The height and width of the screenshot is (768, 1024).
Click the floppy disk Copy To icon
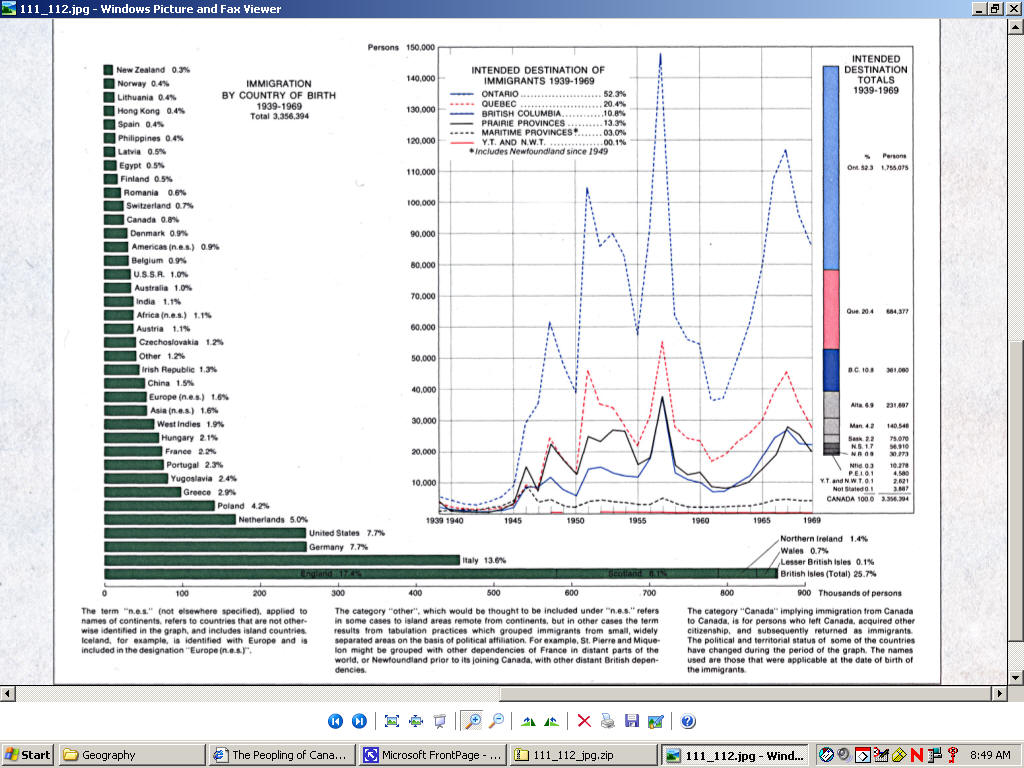point(631,721)
